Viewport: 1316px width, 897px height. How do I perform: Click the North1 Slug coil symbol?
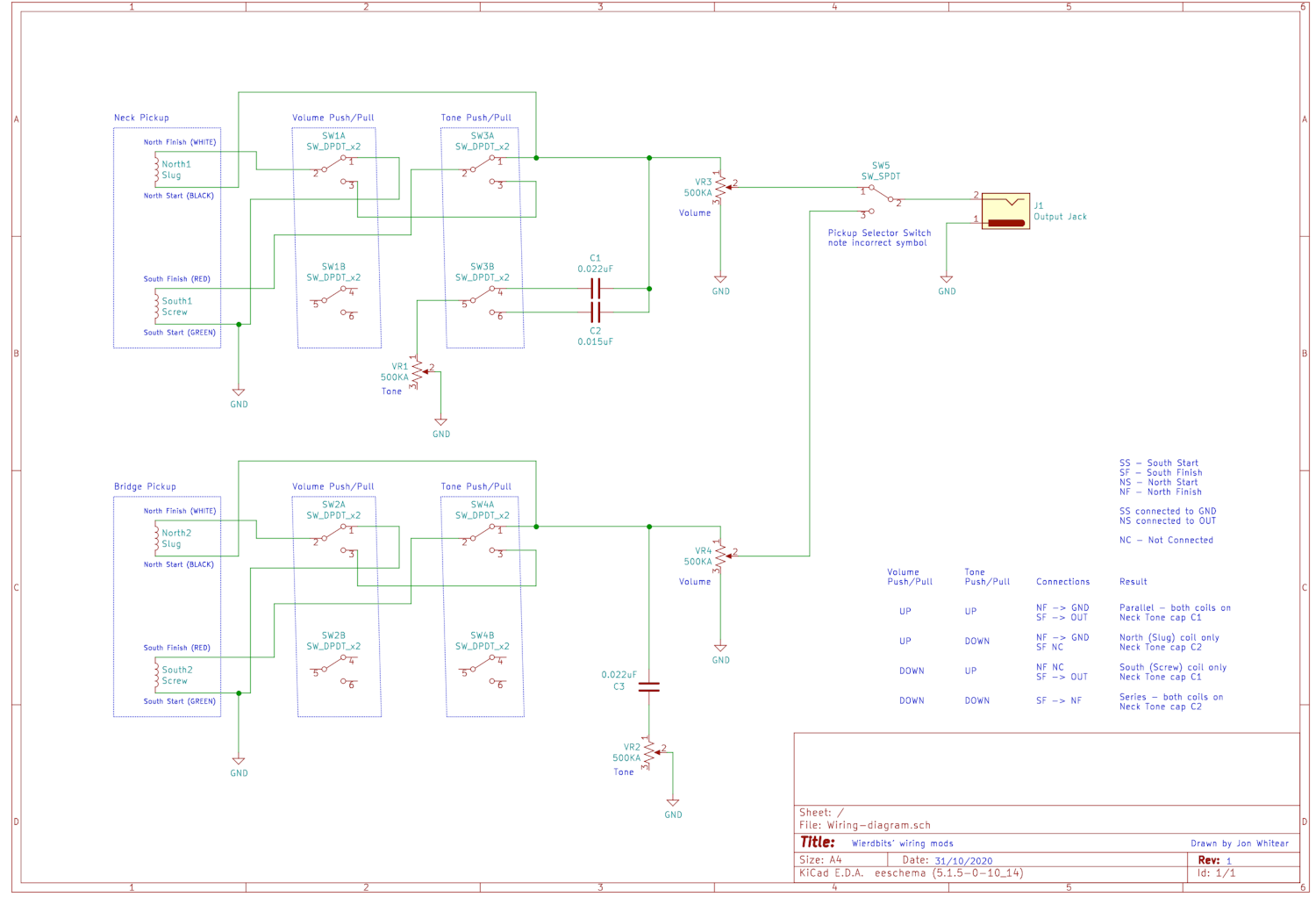point(157,169)
